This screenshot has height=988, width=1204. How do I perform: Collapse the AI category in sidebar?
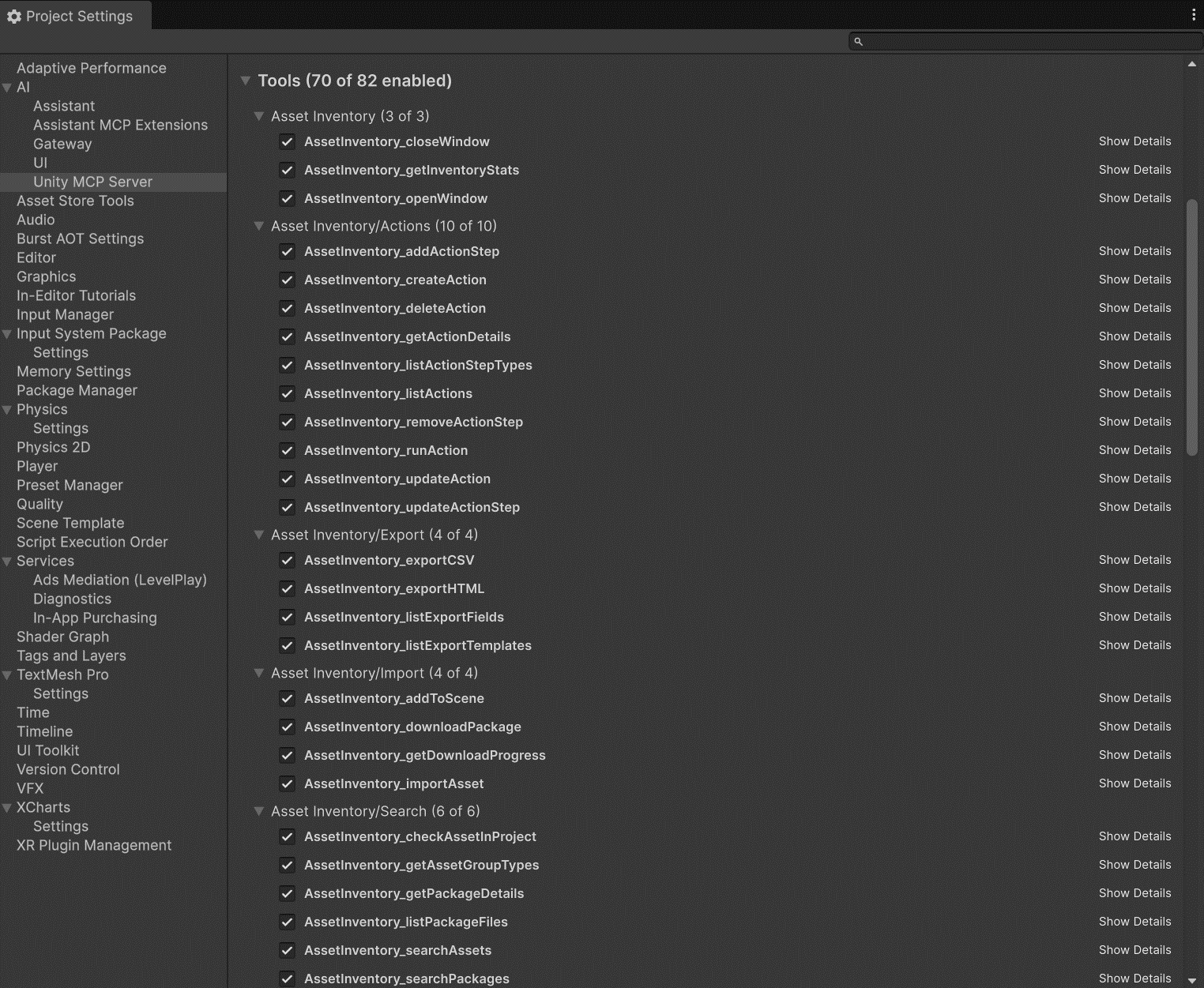tap(7, 88)
